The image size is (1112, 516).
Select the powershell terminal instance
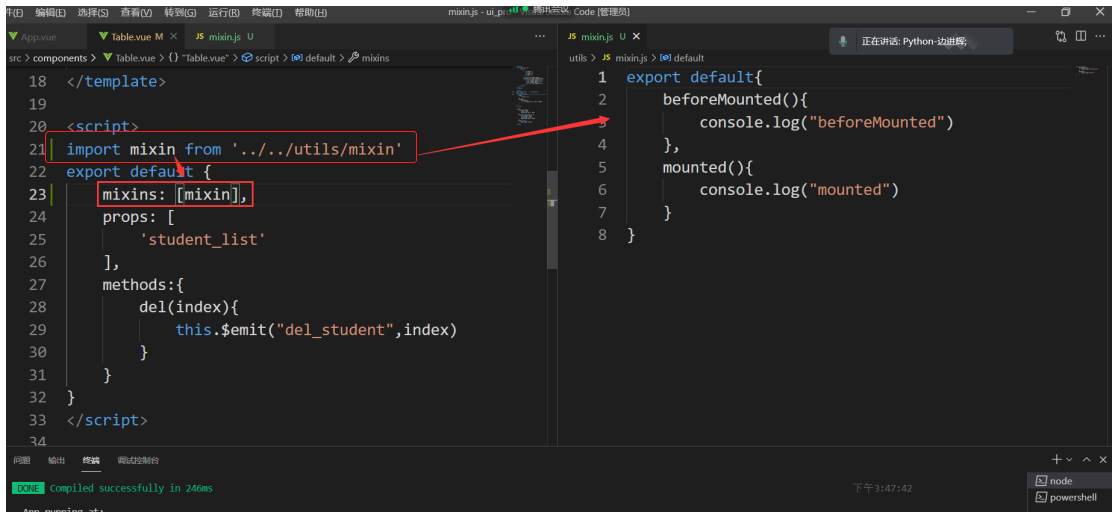tap(1069, 497)
